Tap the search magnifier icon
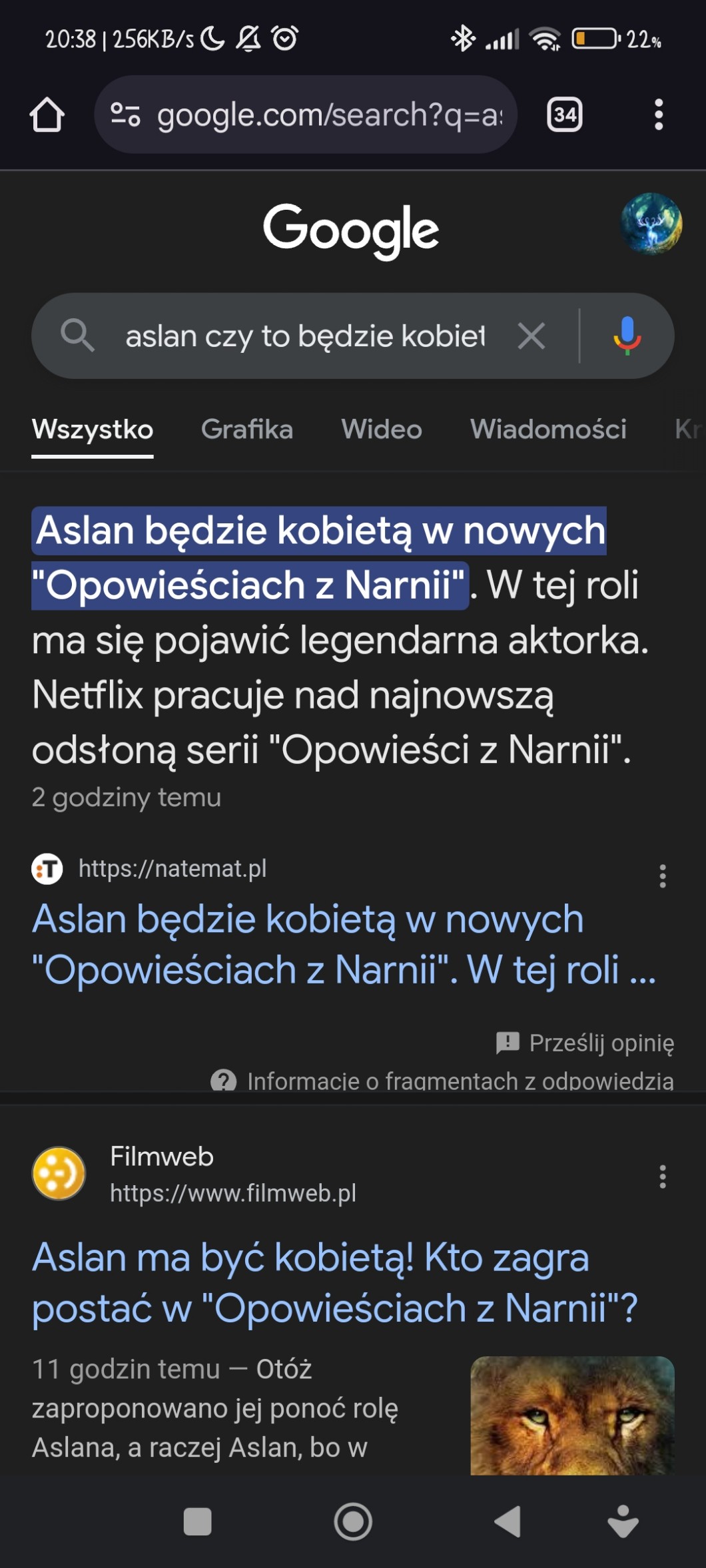This screenshot has width=706, height=1568. (x=77, y=335)
